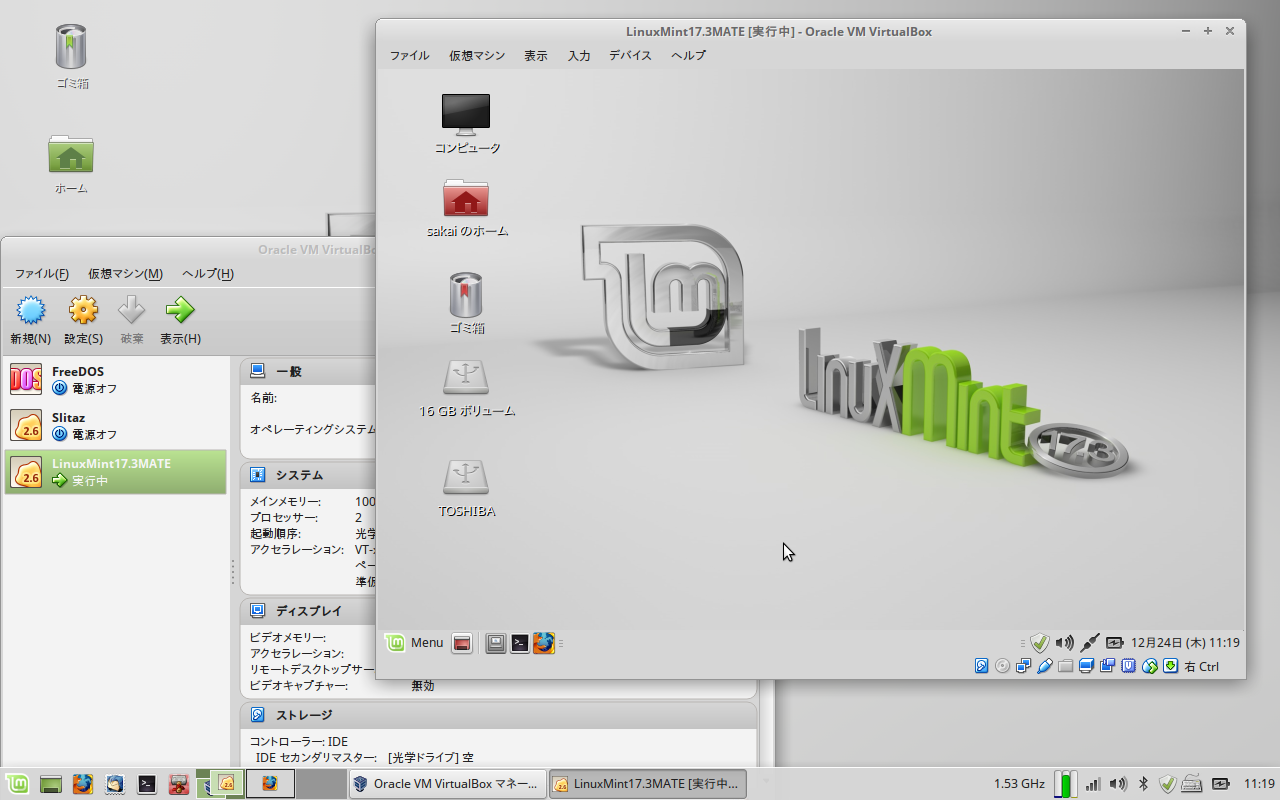The height and width of the screenshot is (800, 1280).
Task: Click guest panel battery icon
Action: pyautogui.click(x=1115, y=643)
